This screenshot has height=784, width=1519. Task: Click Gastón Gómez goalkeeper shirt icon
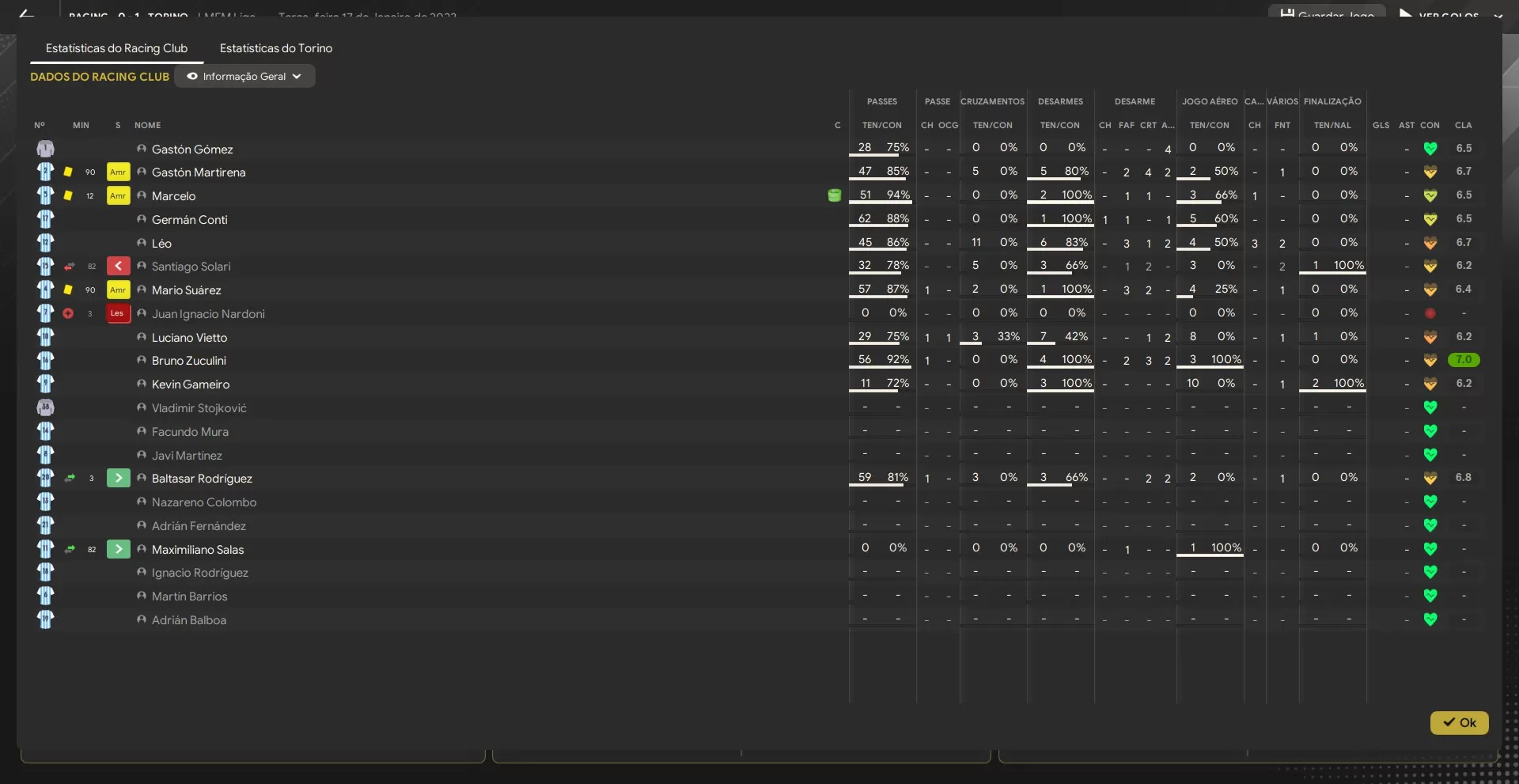click(45, 149)
